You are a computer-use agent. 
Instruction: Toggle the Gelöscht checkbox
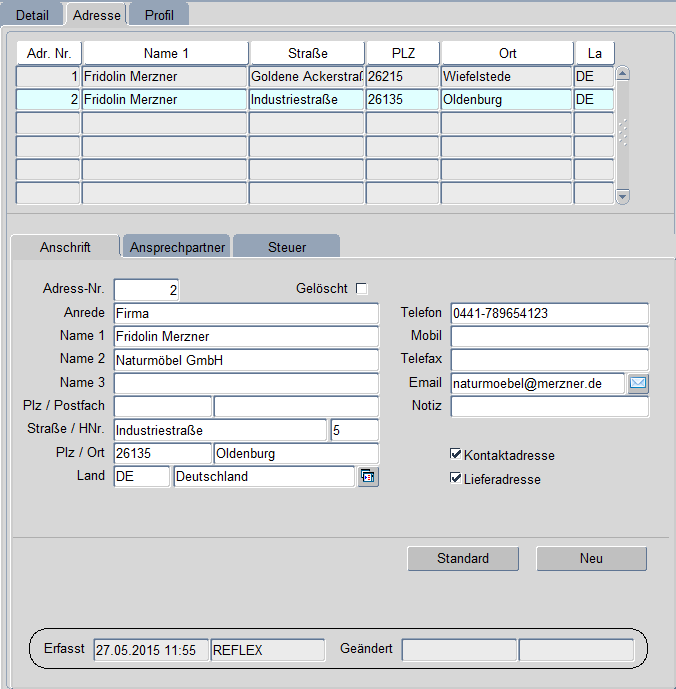pos(362,289)
